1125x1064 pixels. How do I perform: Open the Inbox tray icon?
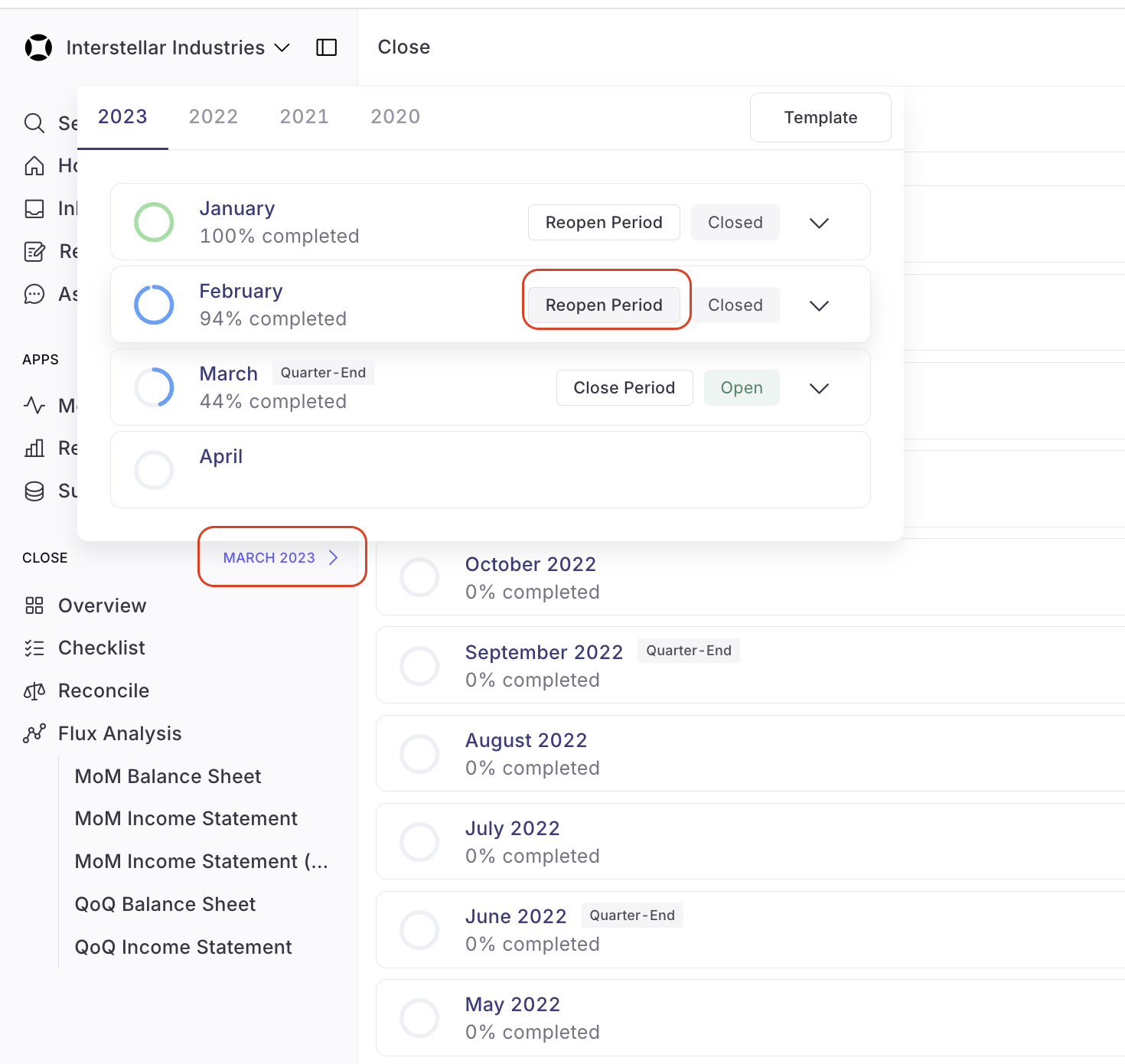(34, 208)
